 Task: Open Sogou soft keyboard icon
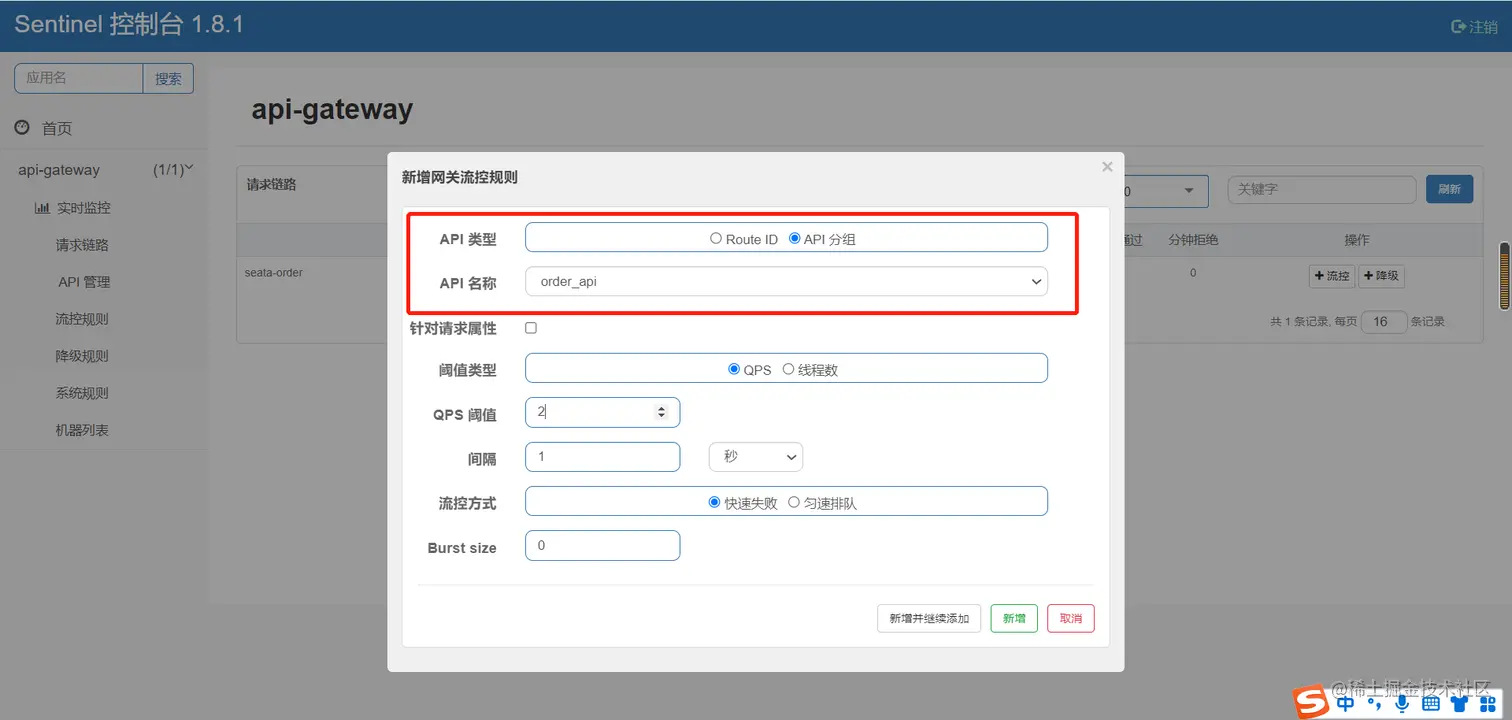tap(1430, 704)
